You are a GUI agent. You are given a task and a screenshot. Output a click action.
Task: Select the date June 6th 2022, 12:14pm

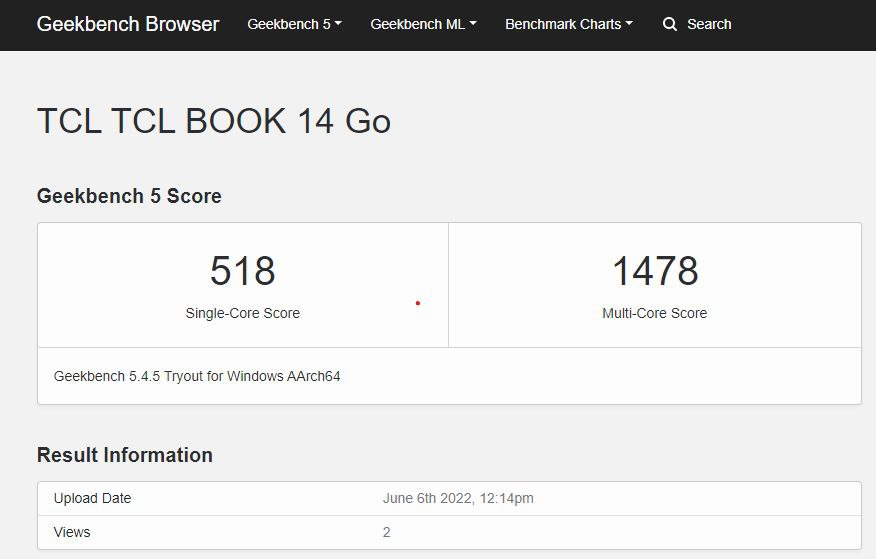458,498
